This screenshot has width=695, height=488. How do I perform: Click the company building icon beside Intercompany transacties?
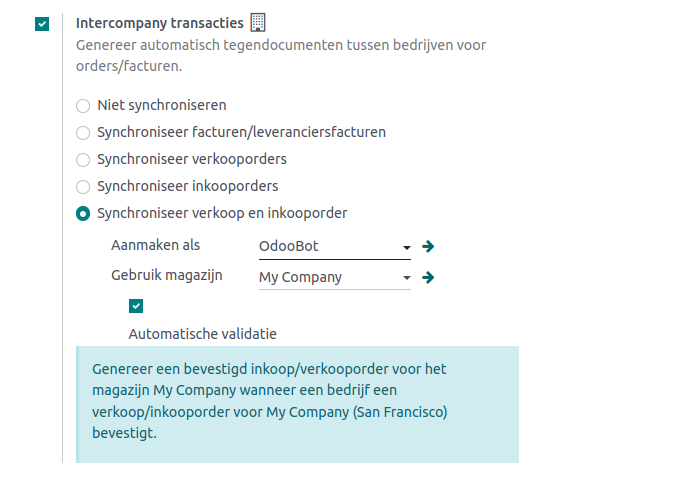click(258, 22)
